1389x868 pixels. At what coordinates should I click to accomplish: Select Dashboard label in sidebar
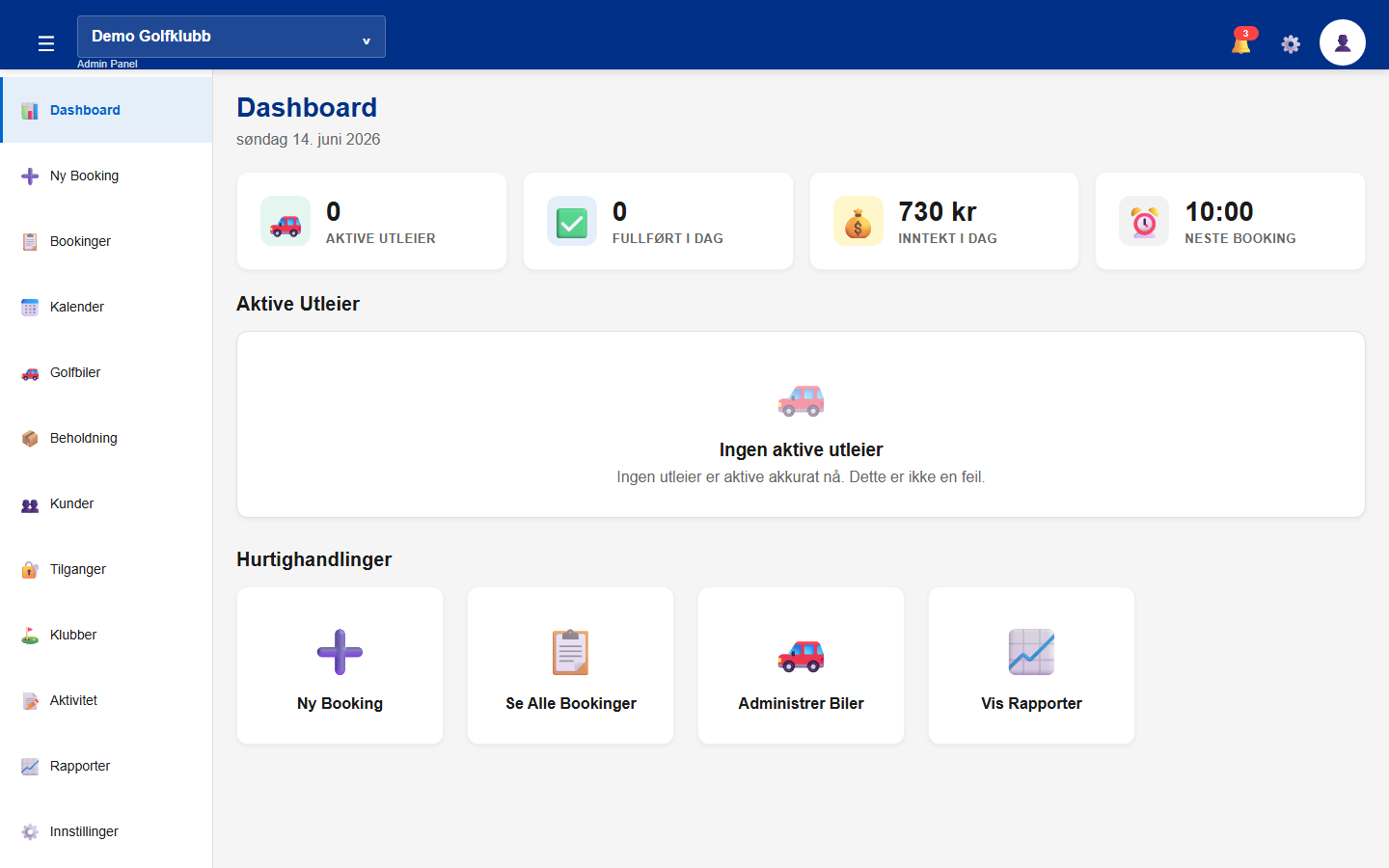85,110
